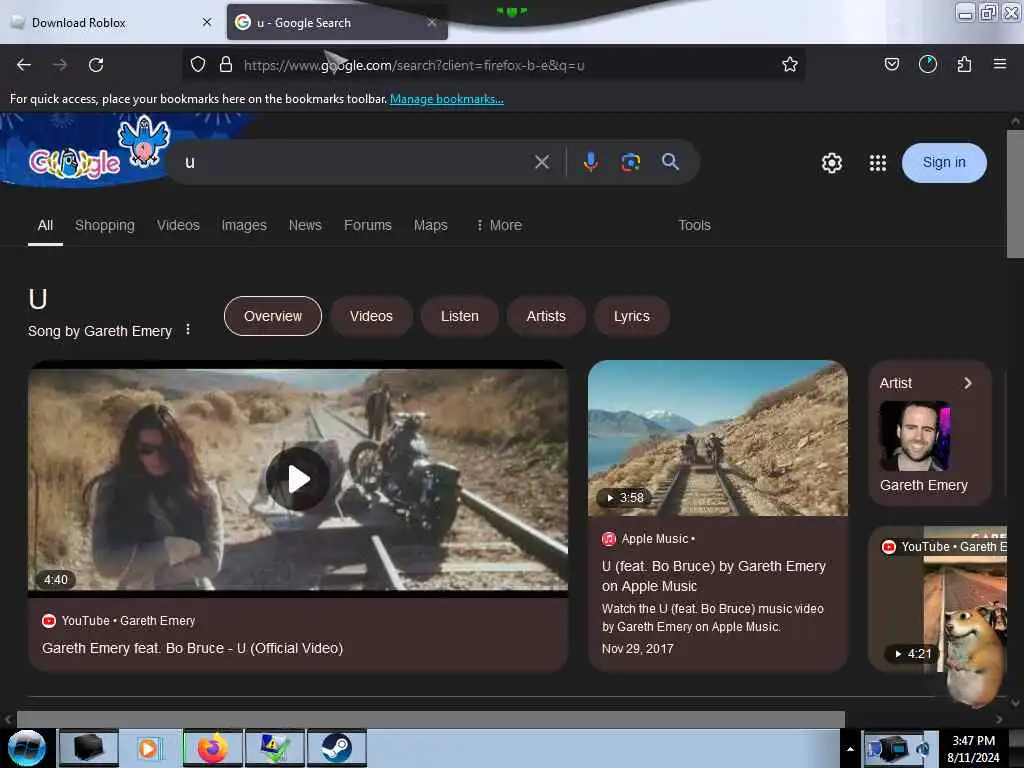The height and width of the screenshot is (768, 1024).
Task: Open the 4:21 YouTube video thumbnail
Action: tap(938, 600)
